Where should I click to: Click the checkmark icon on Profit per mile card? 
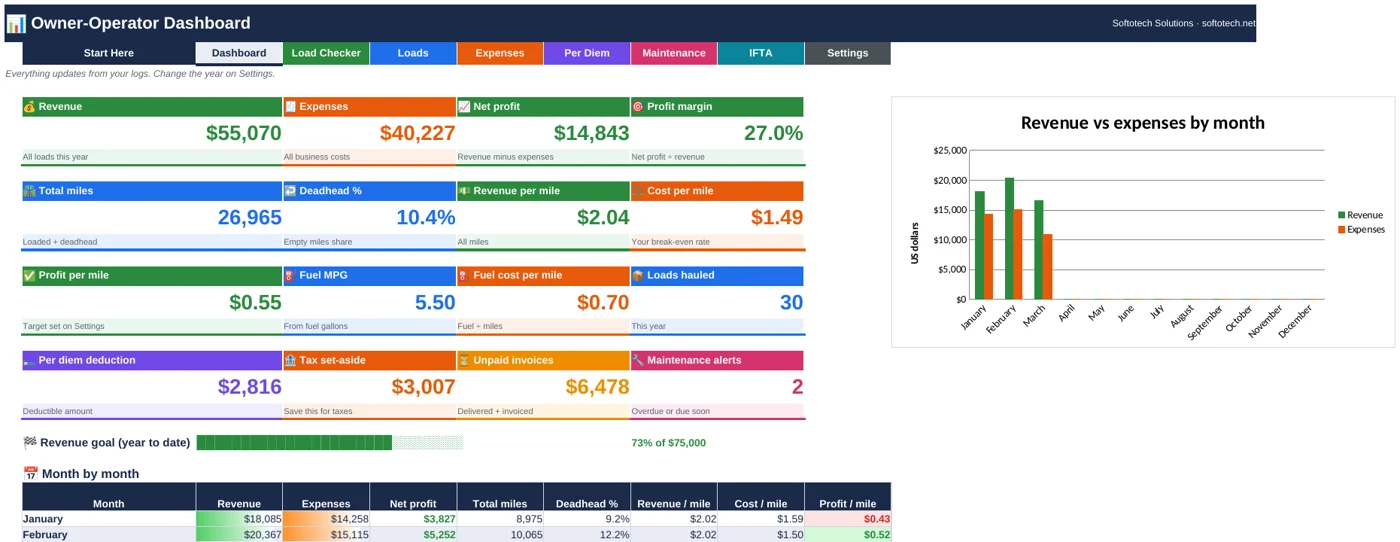29,275
